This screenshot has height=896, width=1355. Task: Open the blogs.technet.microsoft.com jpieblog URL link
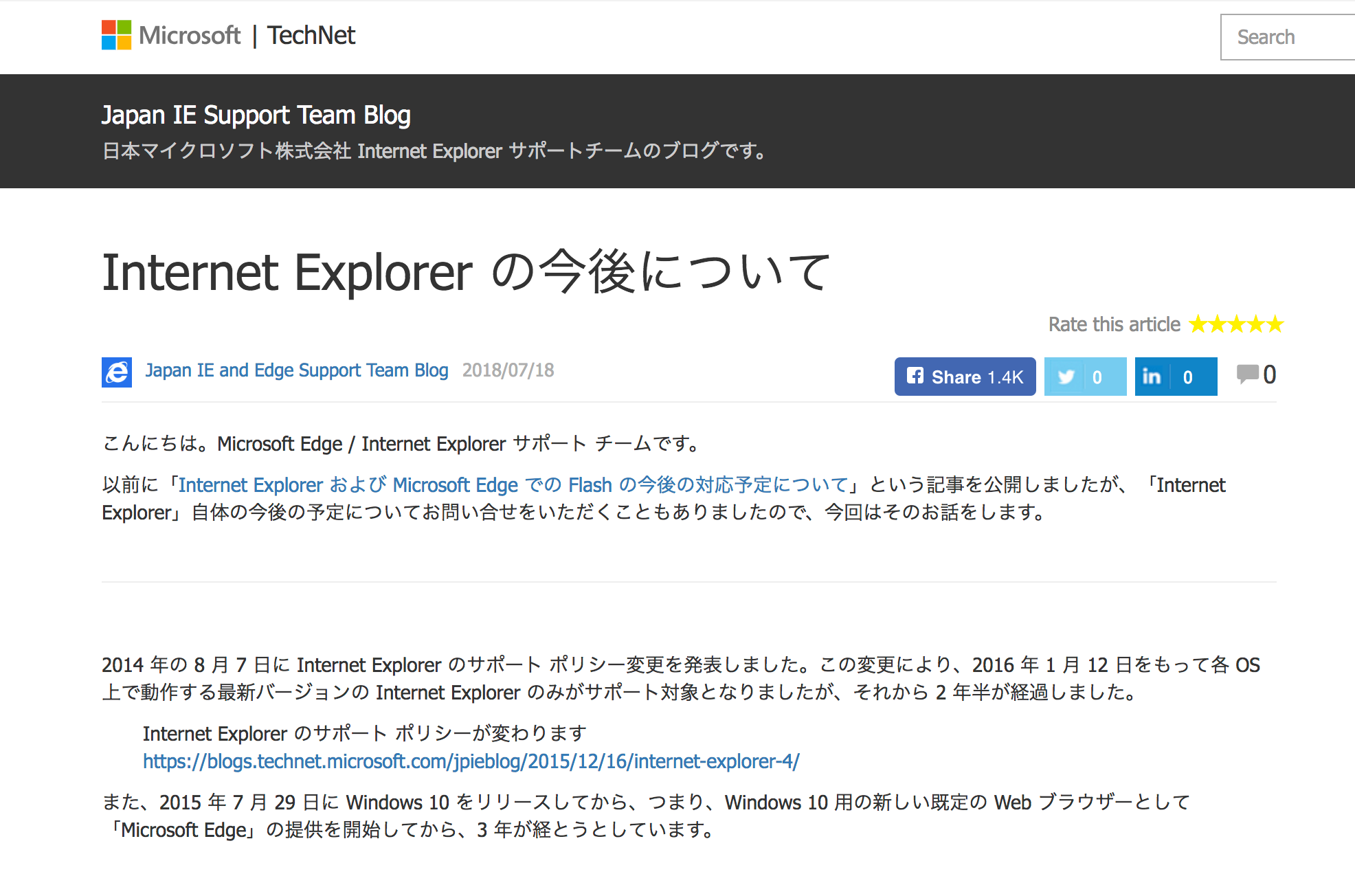click(471, 761)
